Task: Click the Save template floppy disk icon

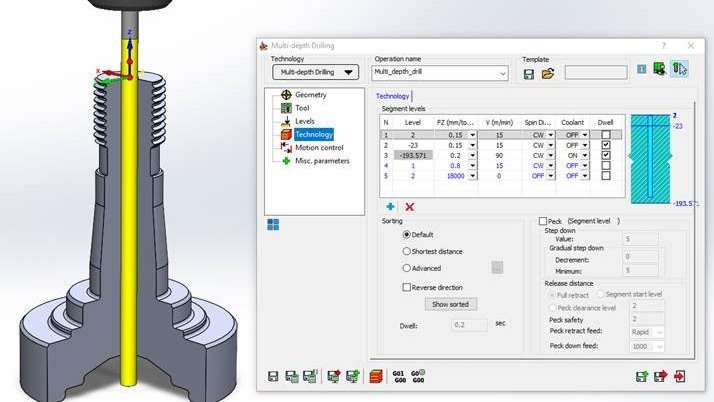Action: pyautogui.click(x=528, y=73)
